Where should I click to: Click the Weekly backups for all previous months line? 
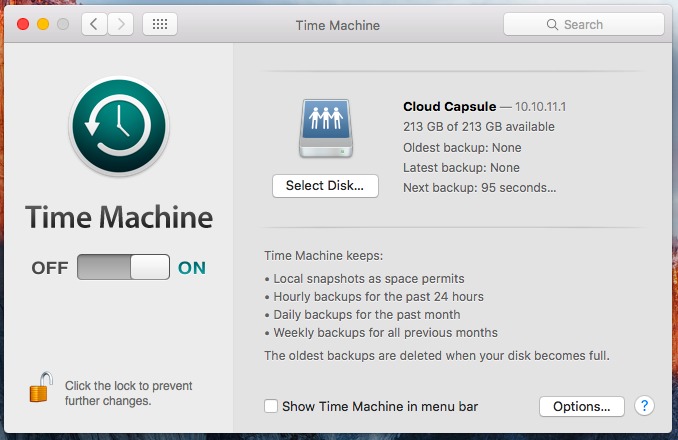click(x=381, y=333)
